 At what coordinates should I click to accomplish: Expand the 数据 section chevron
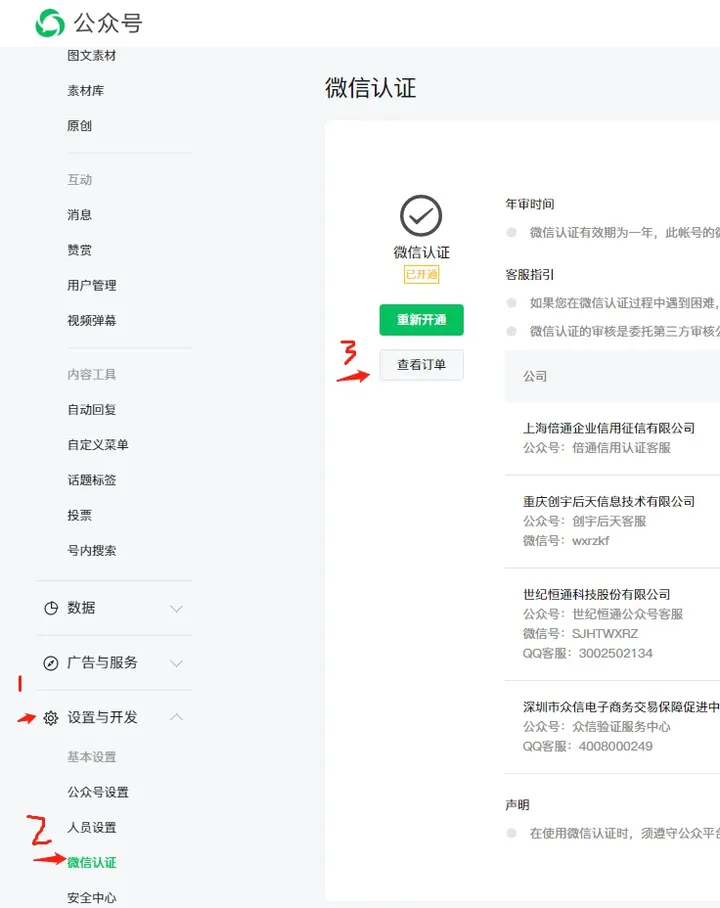pos(177,609)
